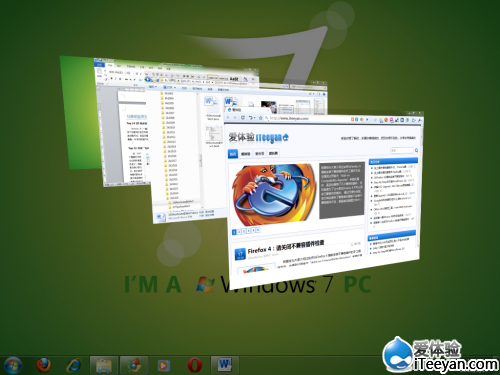Click the site search magnifier icon
500x375 pixels.
point(416,150)
